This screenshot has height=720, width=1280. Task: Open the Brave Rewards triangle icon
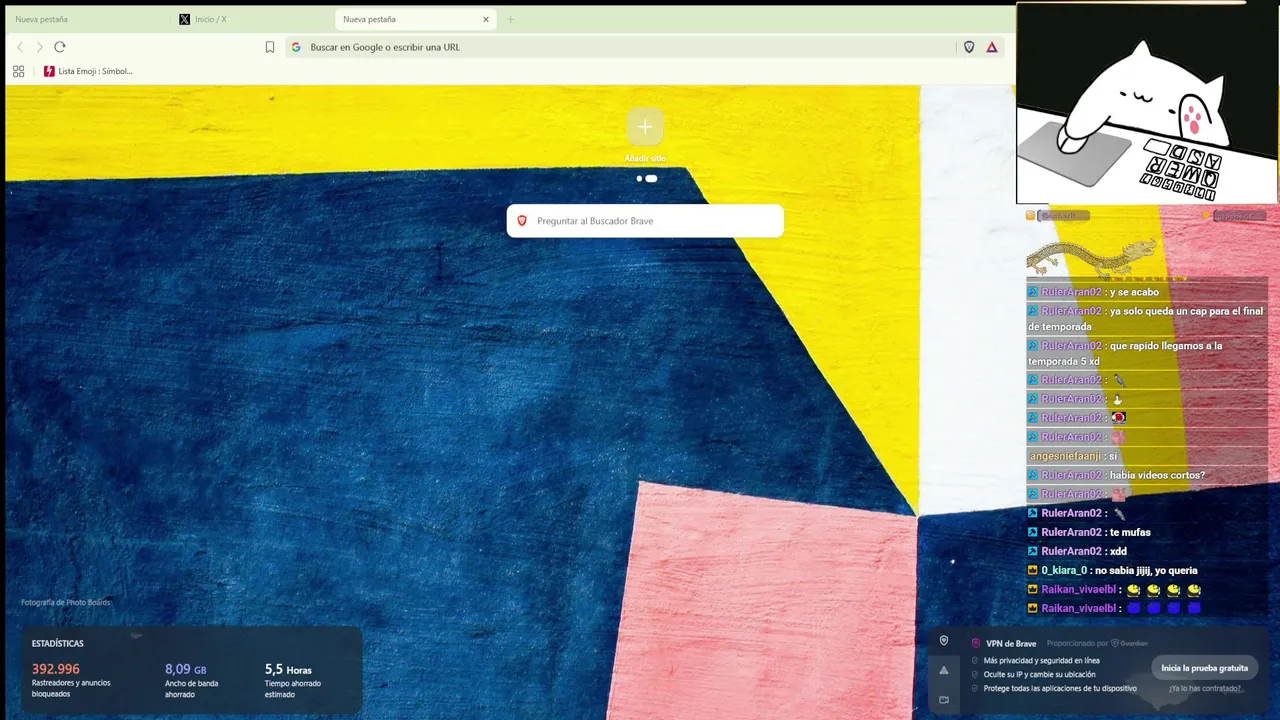992,47
